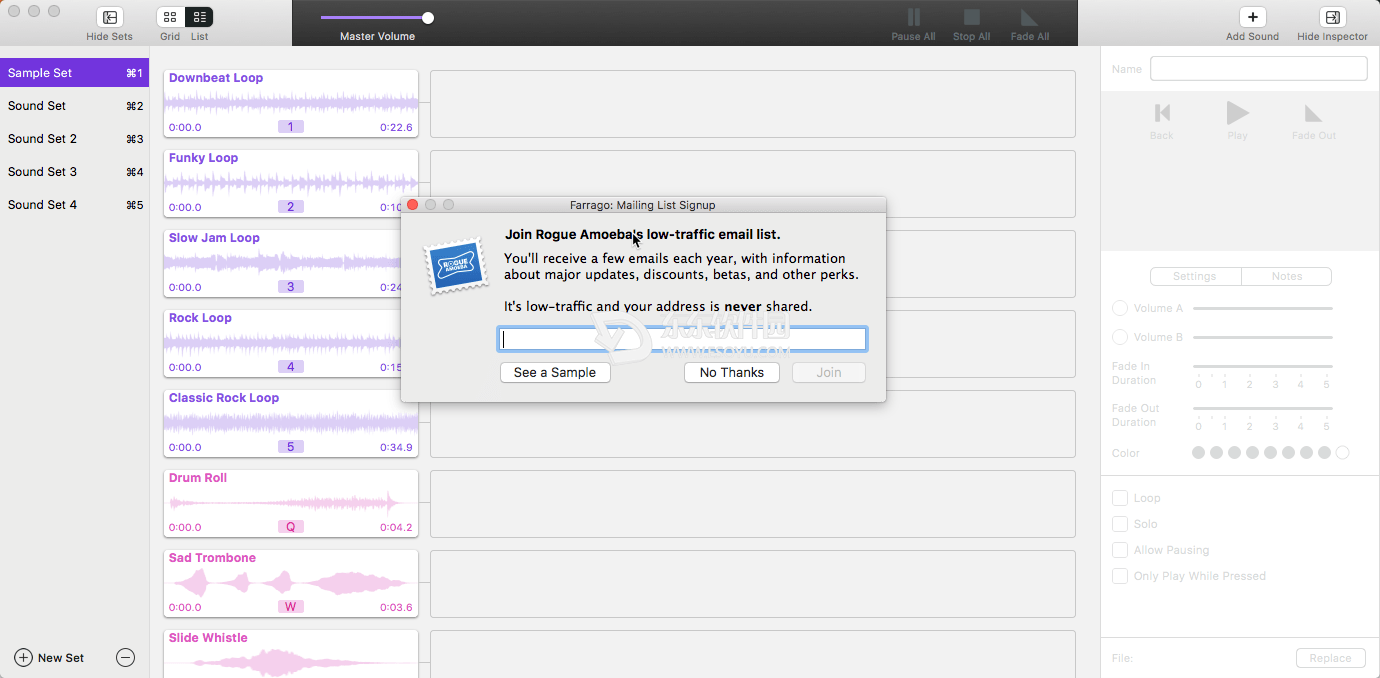Click the email address field in the dialog
The image size is (1380, 678).
tap(682, 339)
